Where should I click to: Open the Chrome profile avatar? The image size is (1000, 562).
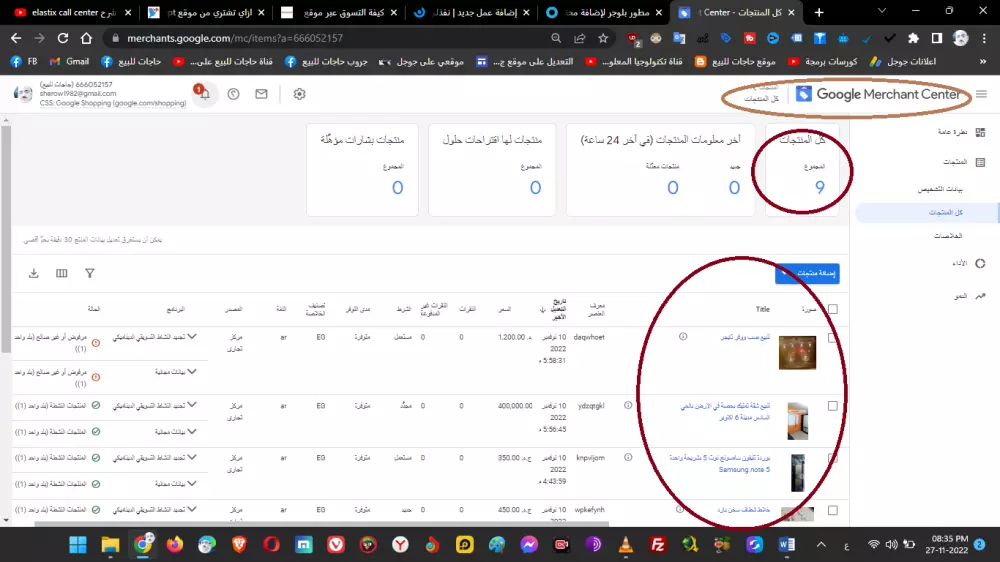coord(960,38)
